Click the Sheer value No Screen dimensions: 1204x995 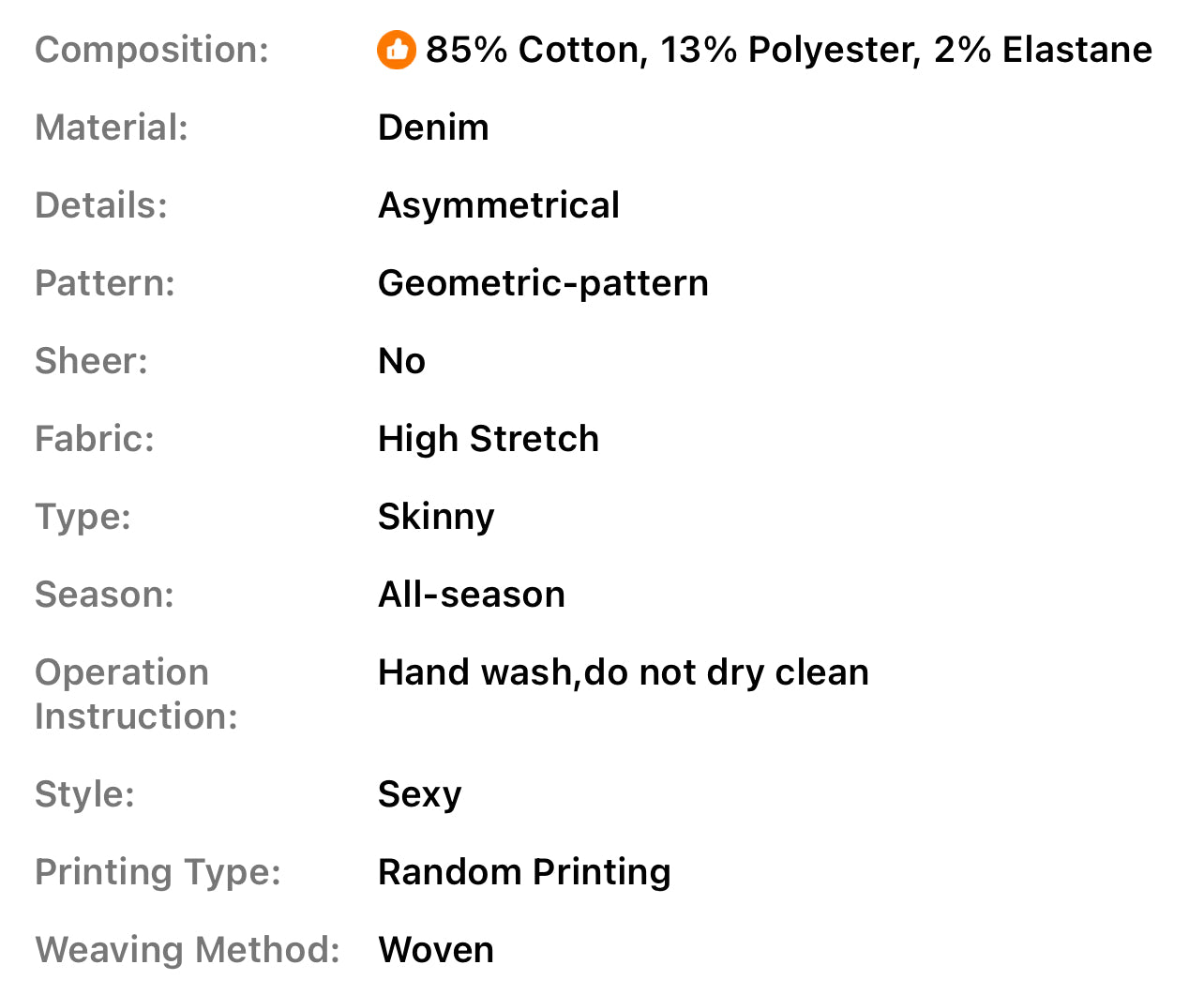[401, 361]
